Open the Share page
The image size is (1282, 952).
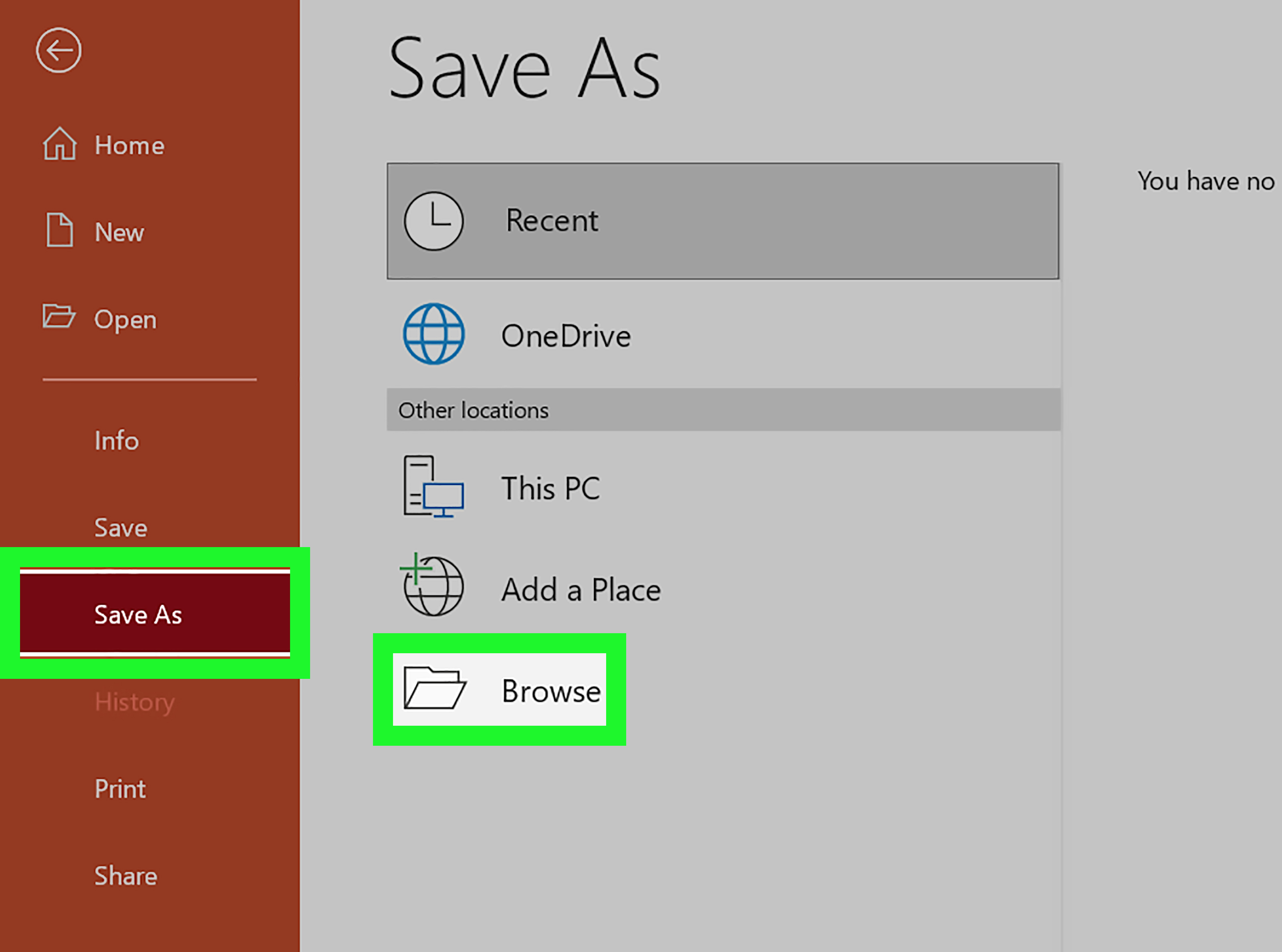click(126, 876)
